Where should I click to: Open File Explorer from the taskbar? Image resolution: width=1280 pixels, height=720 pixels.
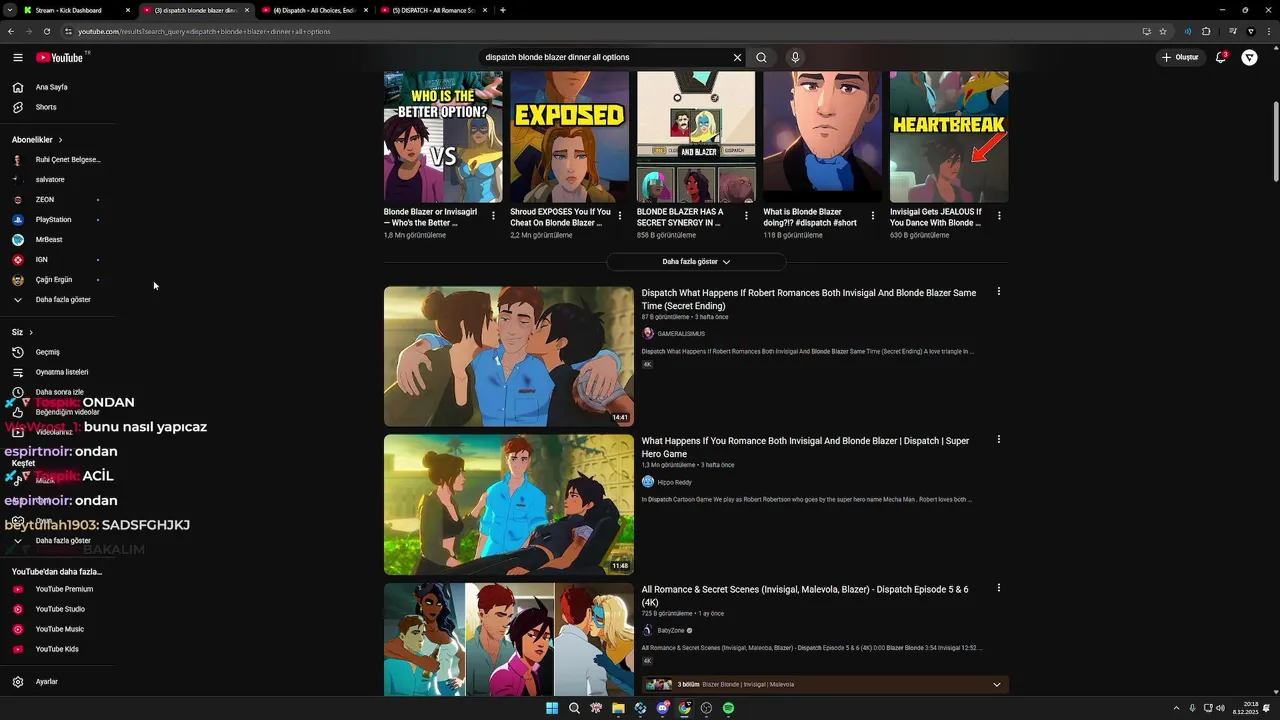click(x=618, y=708)
